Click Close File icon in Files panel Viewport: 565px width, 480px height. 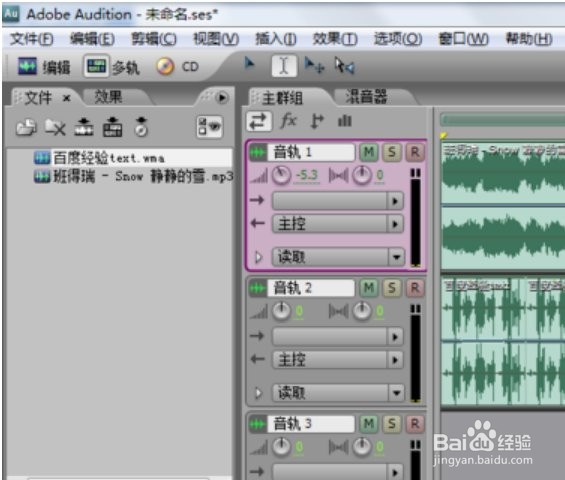55,128
